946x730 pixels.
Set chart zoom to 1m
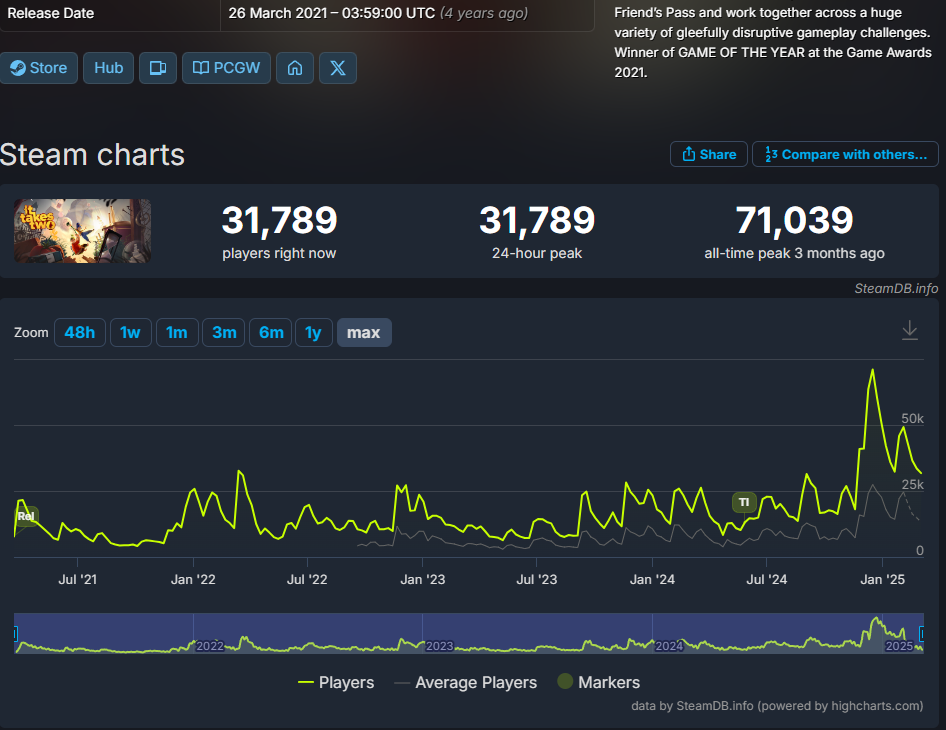pos(177,332)
